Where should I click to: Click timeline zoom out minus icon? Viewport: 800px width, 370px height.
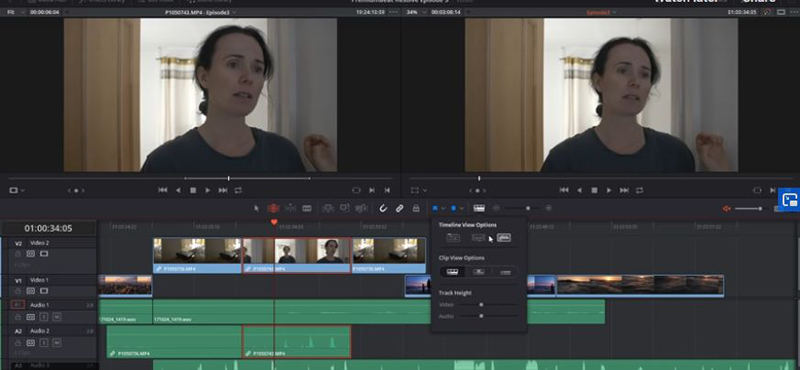click(x=496, y=208)
